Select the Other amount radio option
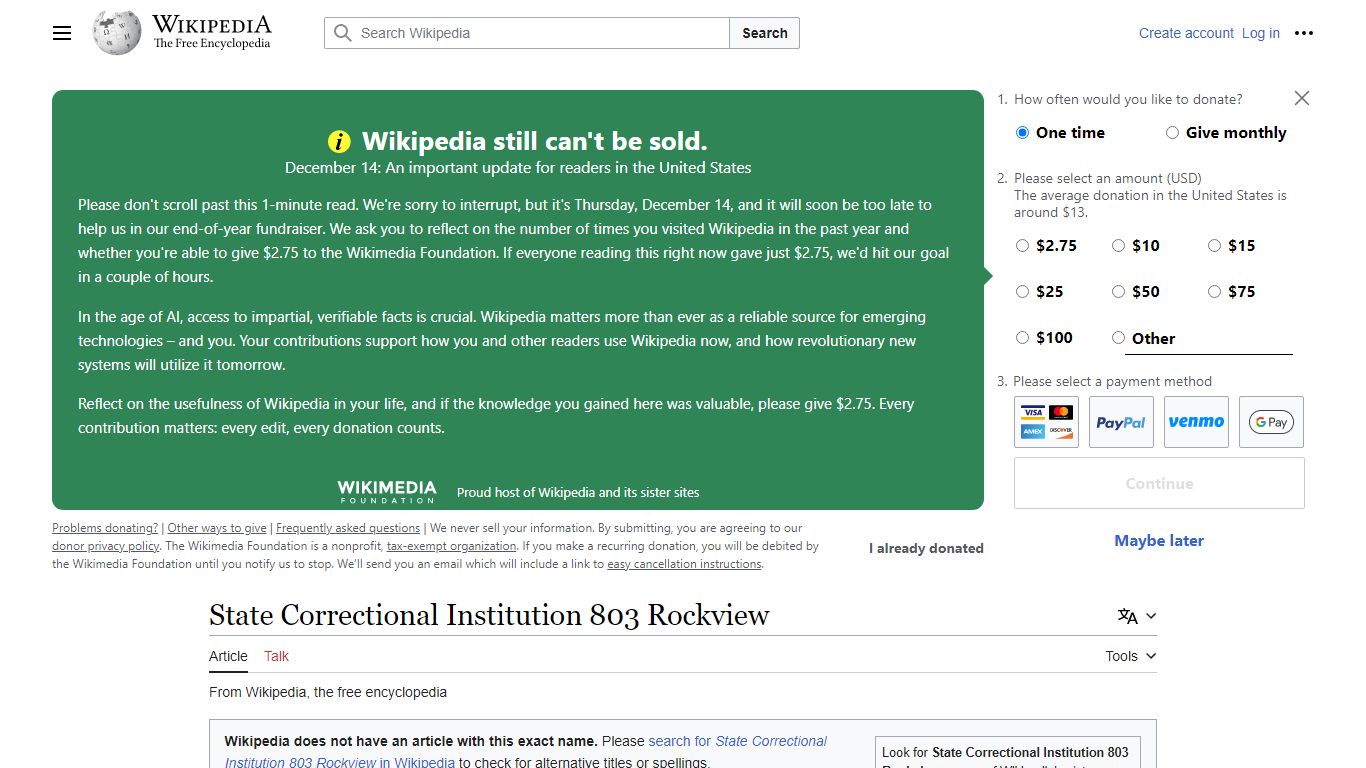The image size is (1366, 768). [1118, 338]
